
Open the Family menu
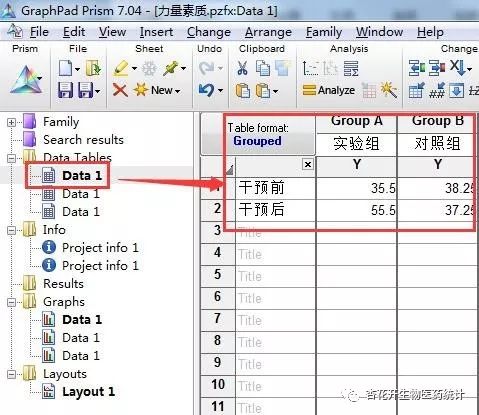pos(324,32)
